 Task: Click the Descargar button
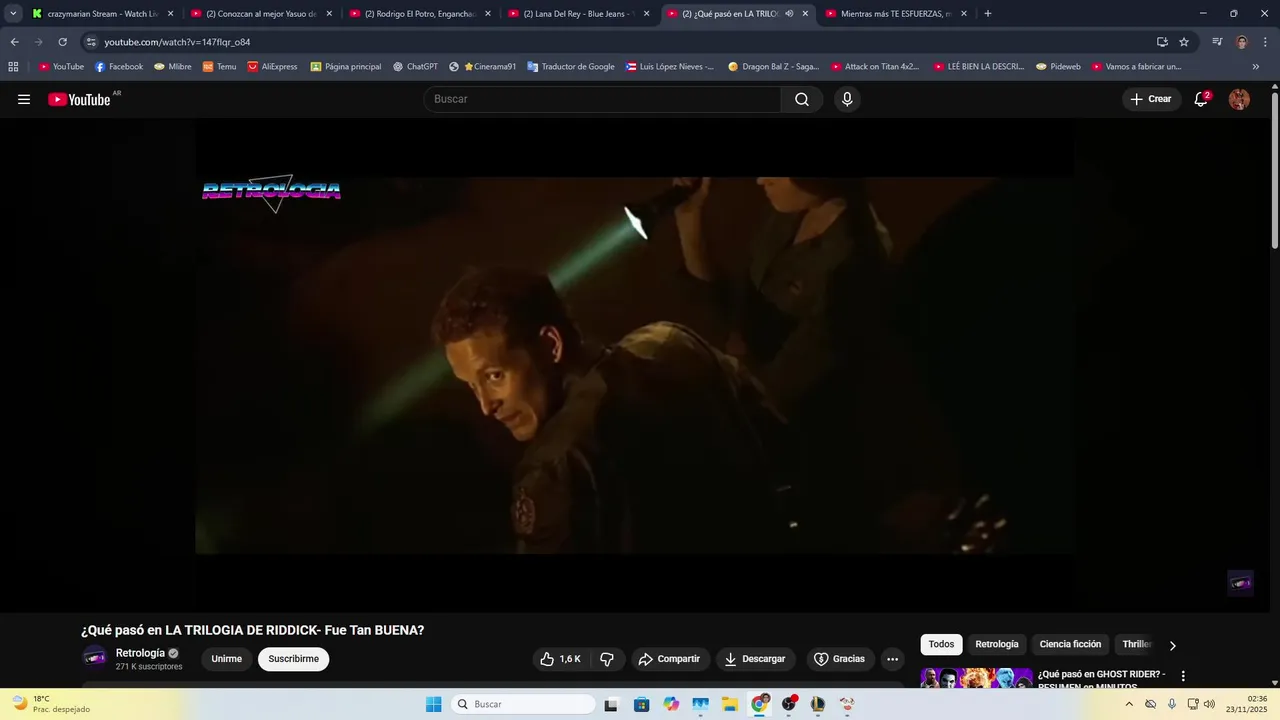755,659
